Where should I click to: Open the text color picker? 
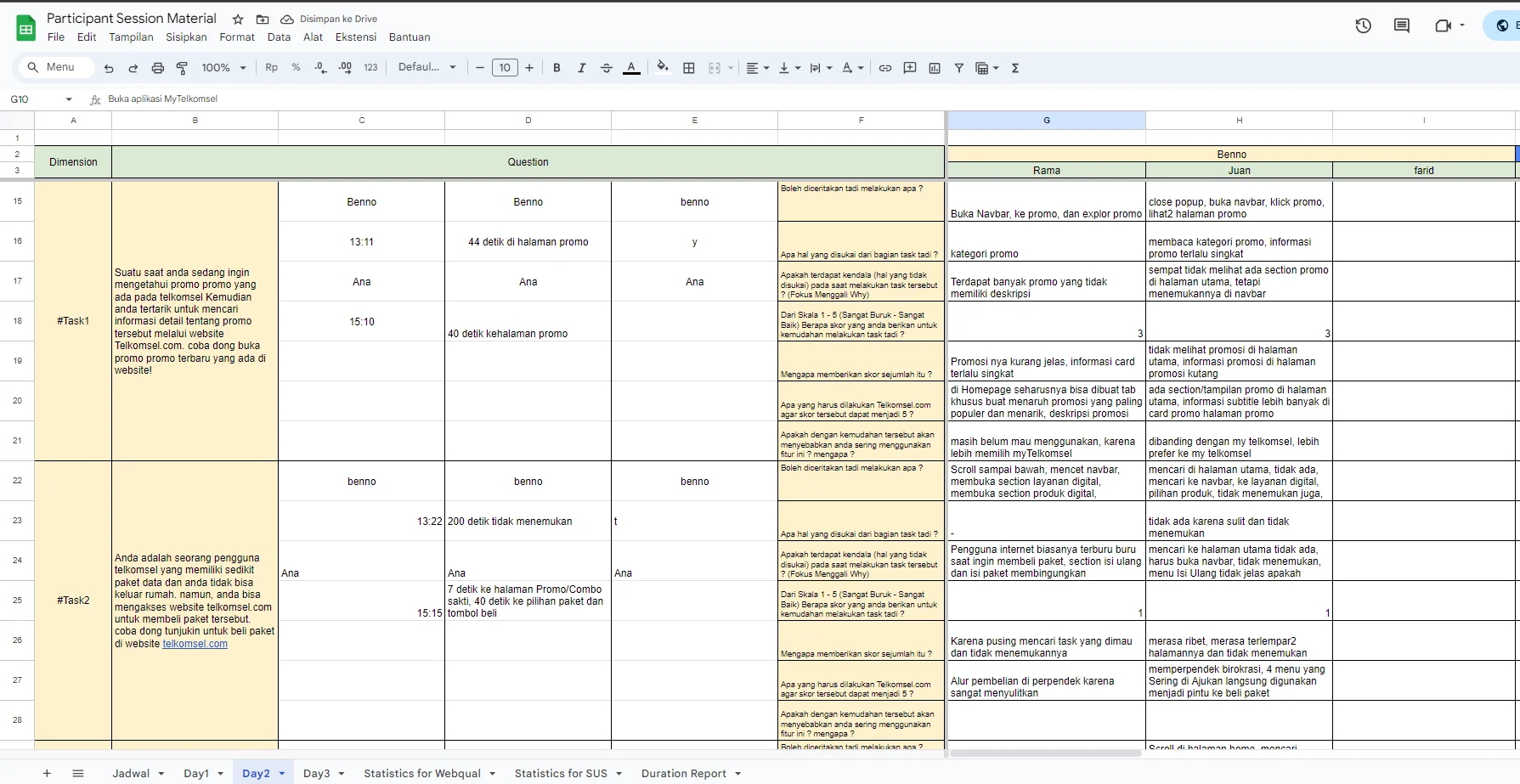point(631,68)
